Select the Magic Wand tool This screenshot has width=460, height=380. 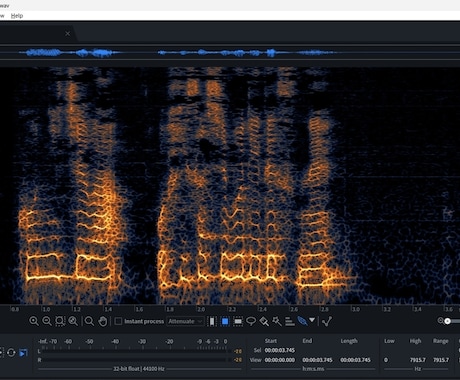277,321
